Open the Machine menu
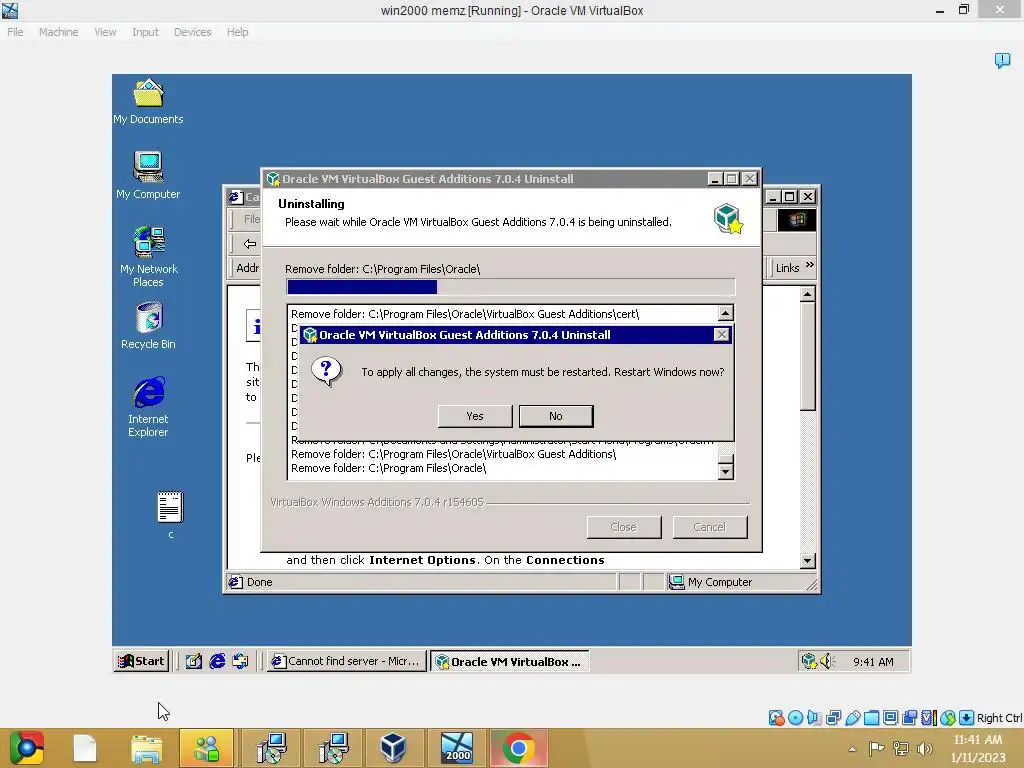This screenshot has height=768, width=1024. point(58,32)
